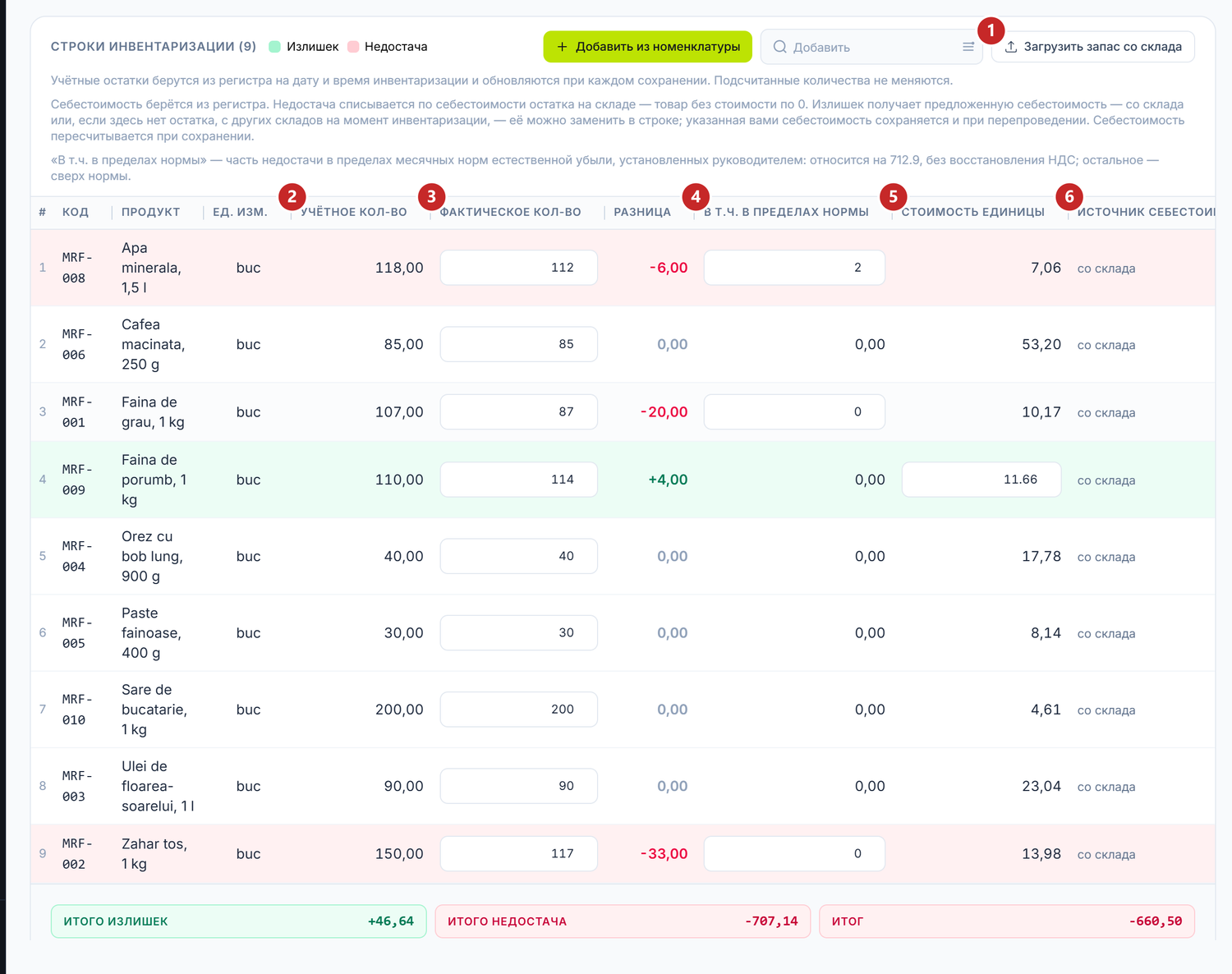The width and height of the screenshot is (1232, 974).
Task: Click the Фактическое кол-во column header
Action: click(x=510, y=212)
